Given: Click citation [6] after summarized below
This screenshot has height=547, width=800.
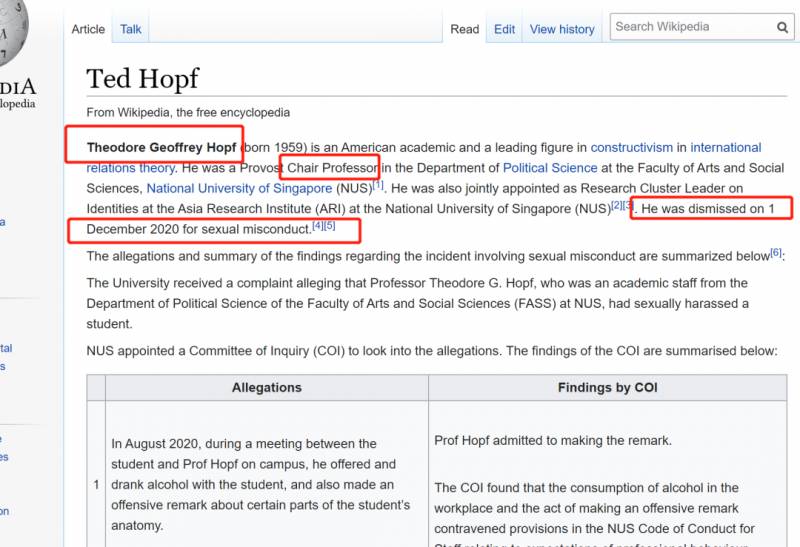Looking at the screenshot, I should (x=776, y=253).
